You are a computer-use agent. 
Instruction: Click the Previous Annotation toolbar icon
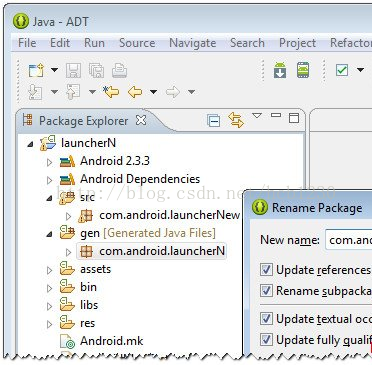pos(73,92)
